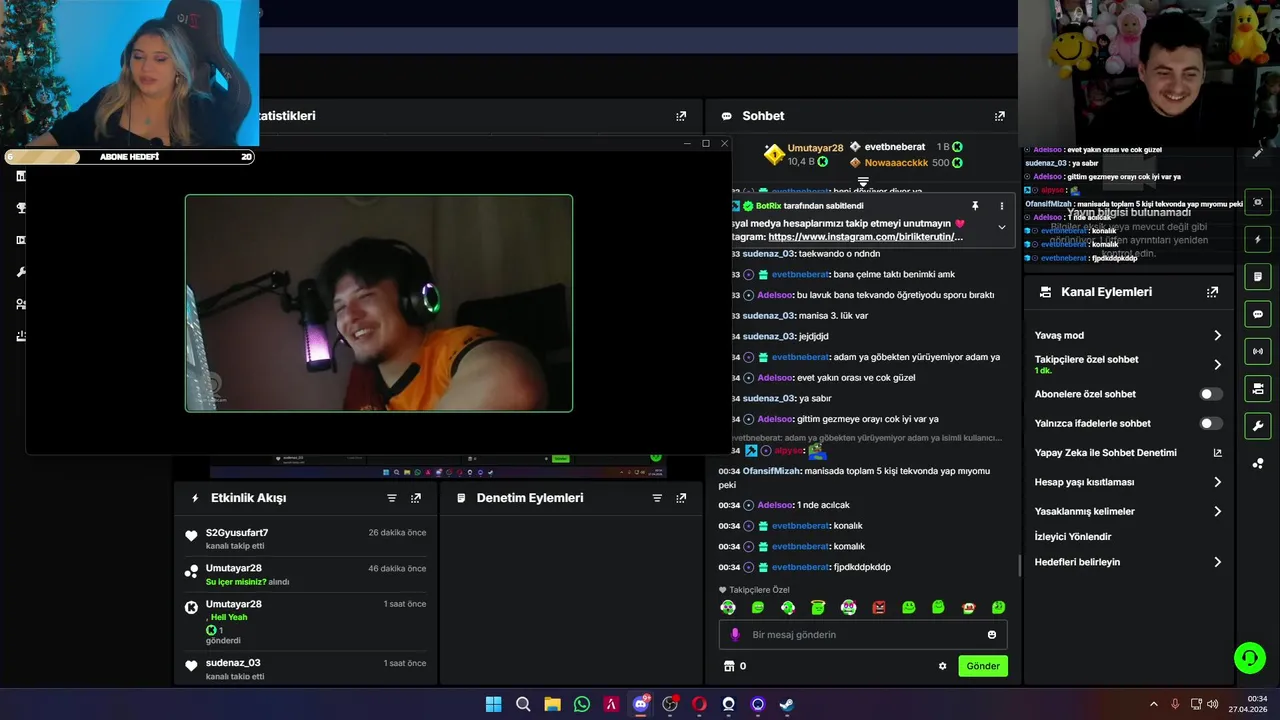Click evetbneberat name in the leaderboard
This screenshot has width=1280, height=720.
click(895, 147)
